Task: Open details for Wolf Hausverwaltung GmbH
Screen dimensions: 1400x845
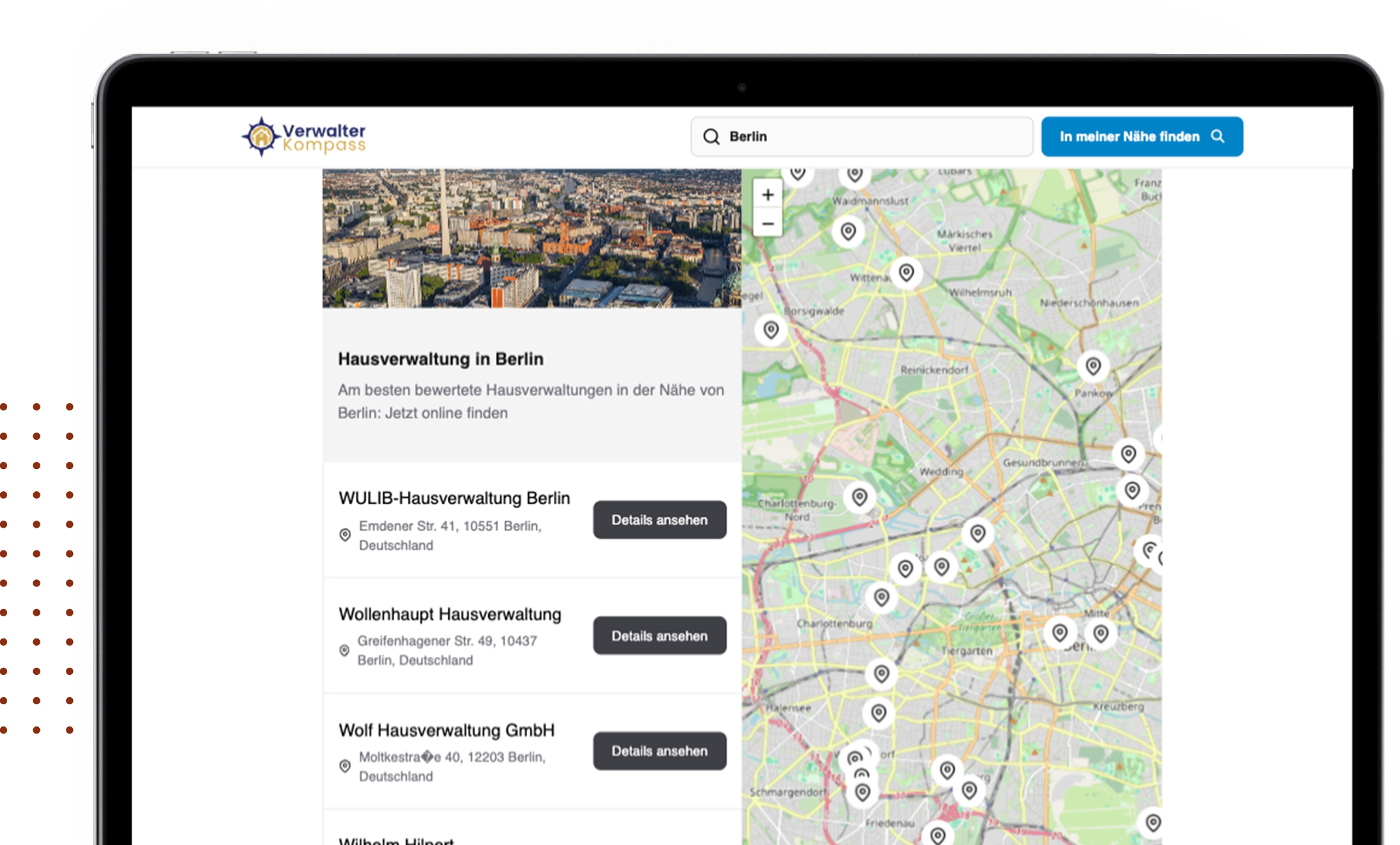Action: 660,751
